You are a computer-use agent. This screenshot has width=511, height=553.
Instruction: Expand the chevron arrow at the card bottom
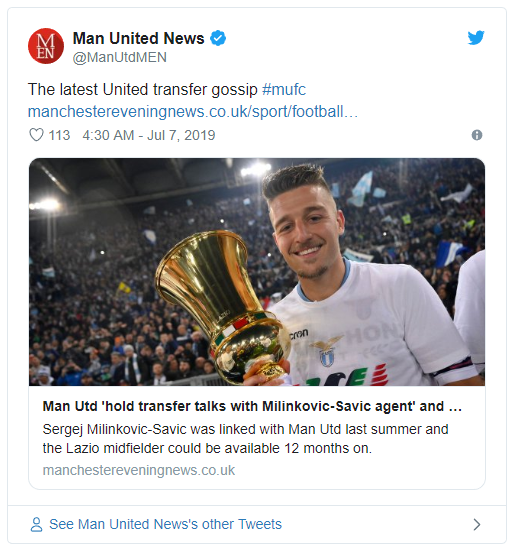click(x=476, y=524)
